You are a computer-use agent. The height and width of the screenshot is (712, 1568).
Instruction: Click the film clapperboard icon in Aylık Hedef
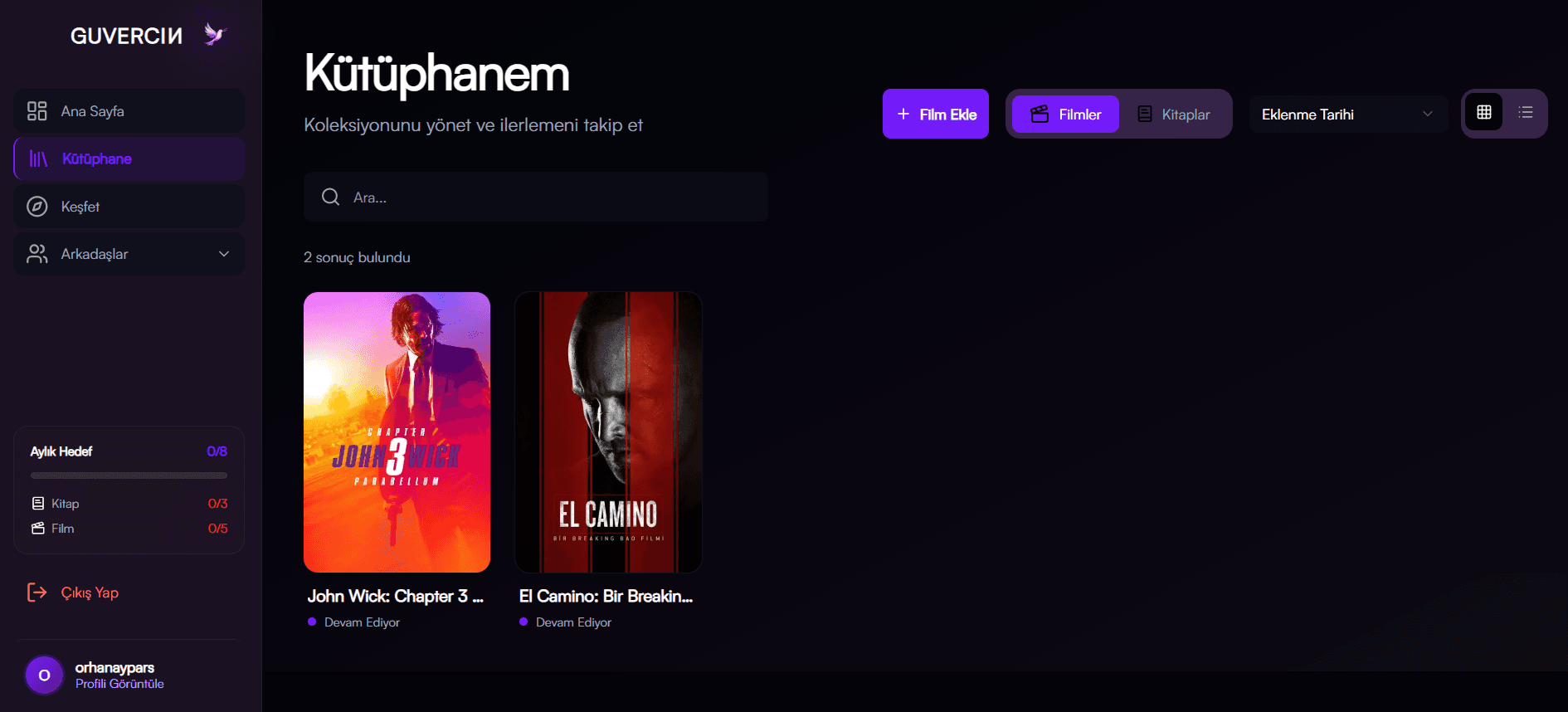pos(38,529)
